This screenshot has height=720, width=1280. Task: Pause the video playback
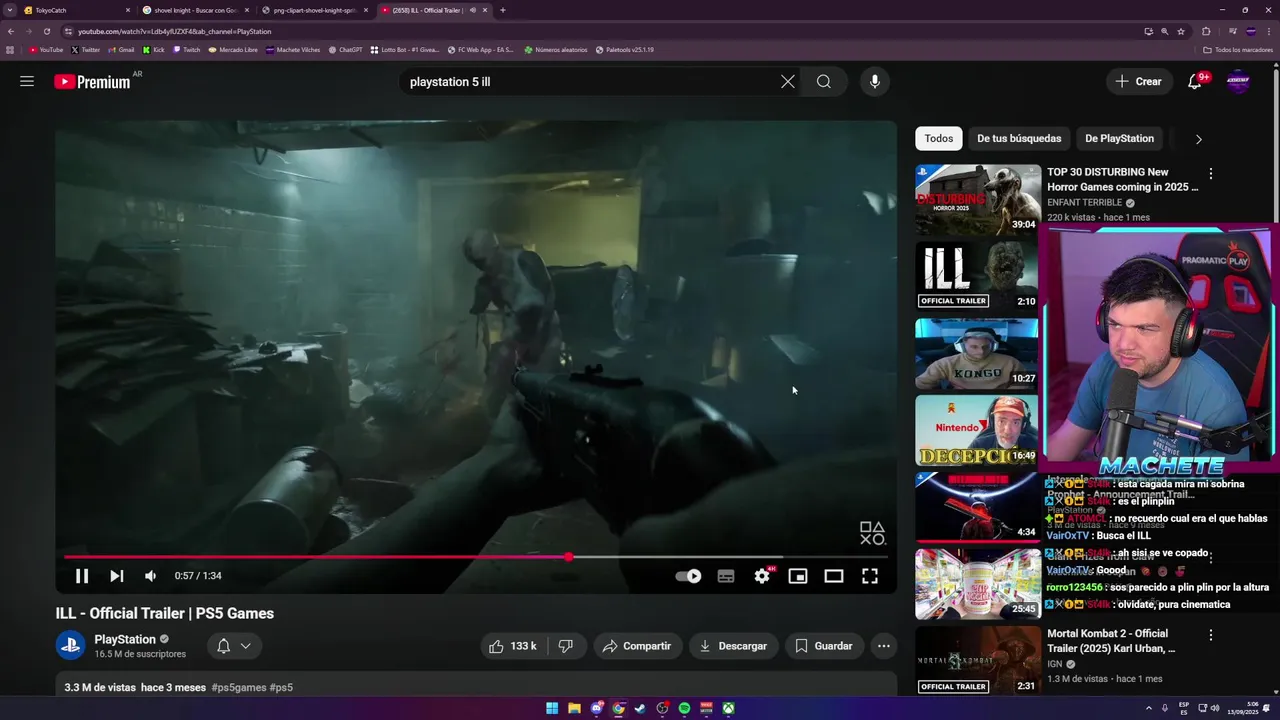coord(82,576)
